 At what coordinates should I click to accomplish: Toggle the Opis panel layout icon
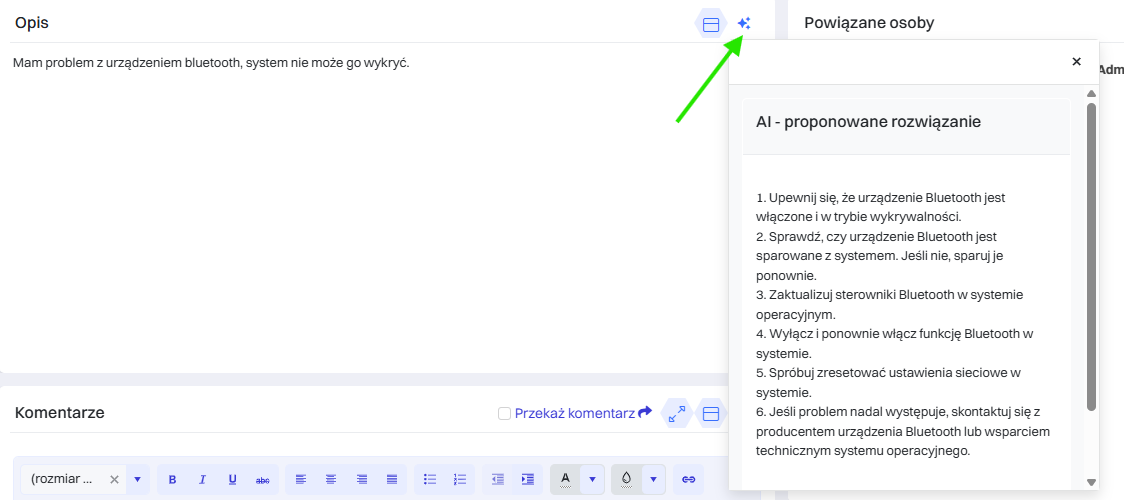[711, 24]
